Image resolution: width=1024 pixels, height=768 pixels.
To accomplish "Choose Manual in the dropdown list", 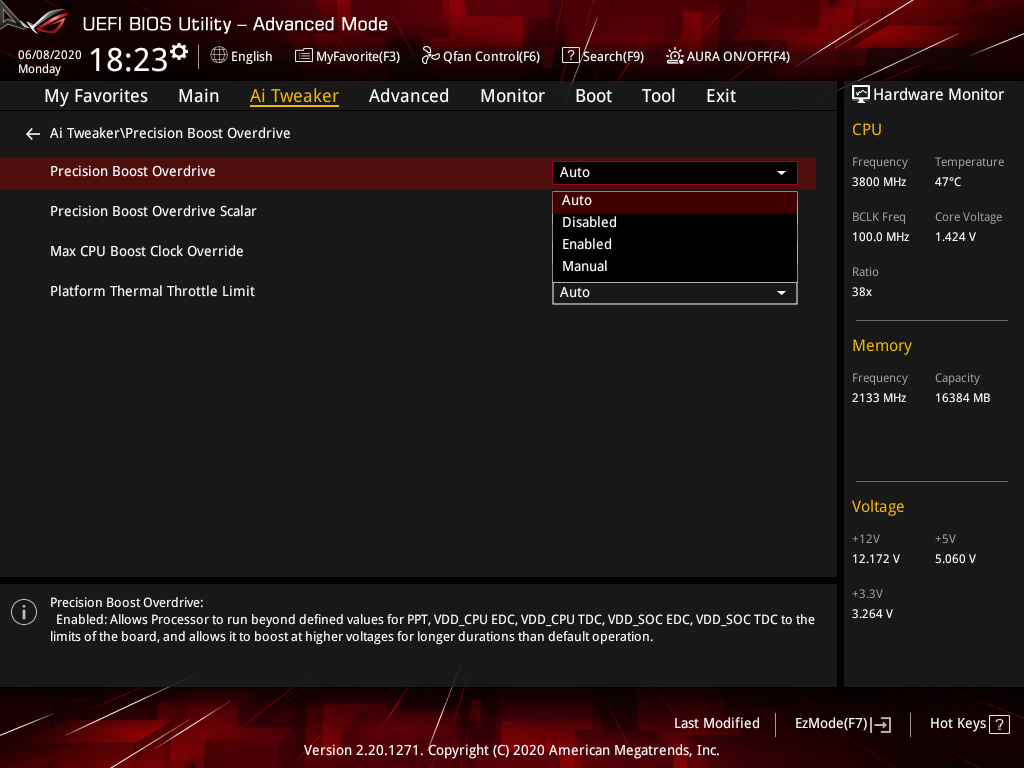I will (675, 266).
